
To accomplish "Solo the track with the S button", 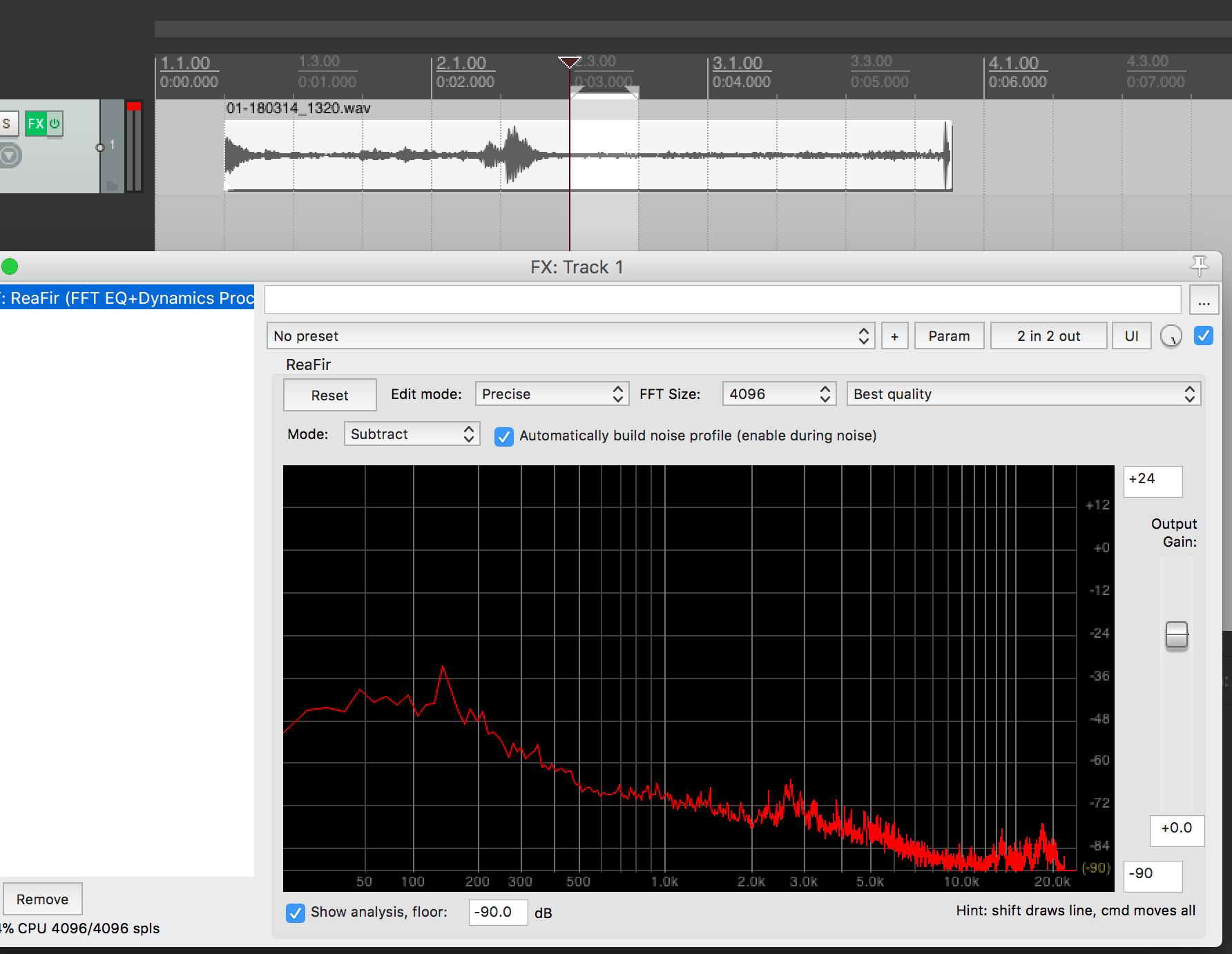I will coord(7,124).
